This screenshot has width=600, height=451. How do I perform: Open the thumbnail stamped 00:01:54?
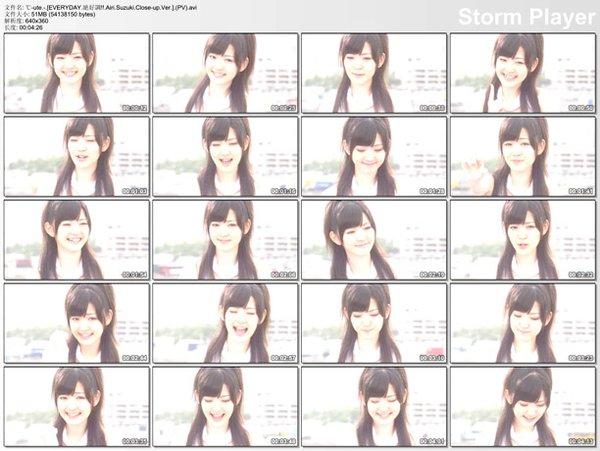pyautogui.click(x=75, y=240)
